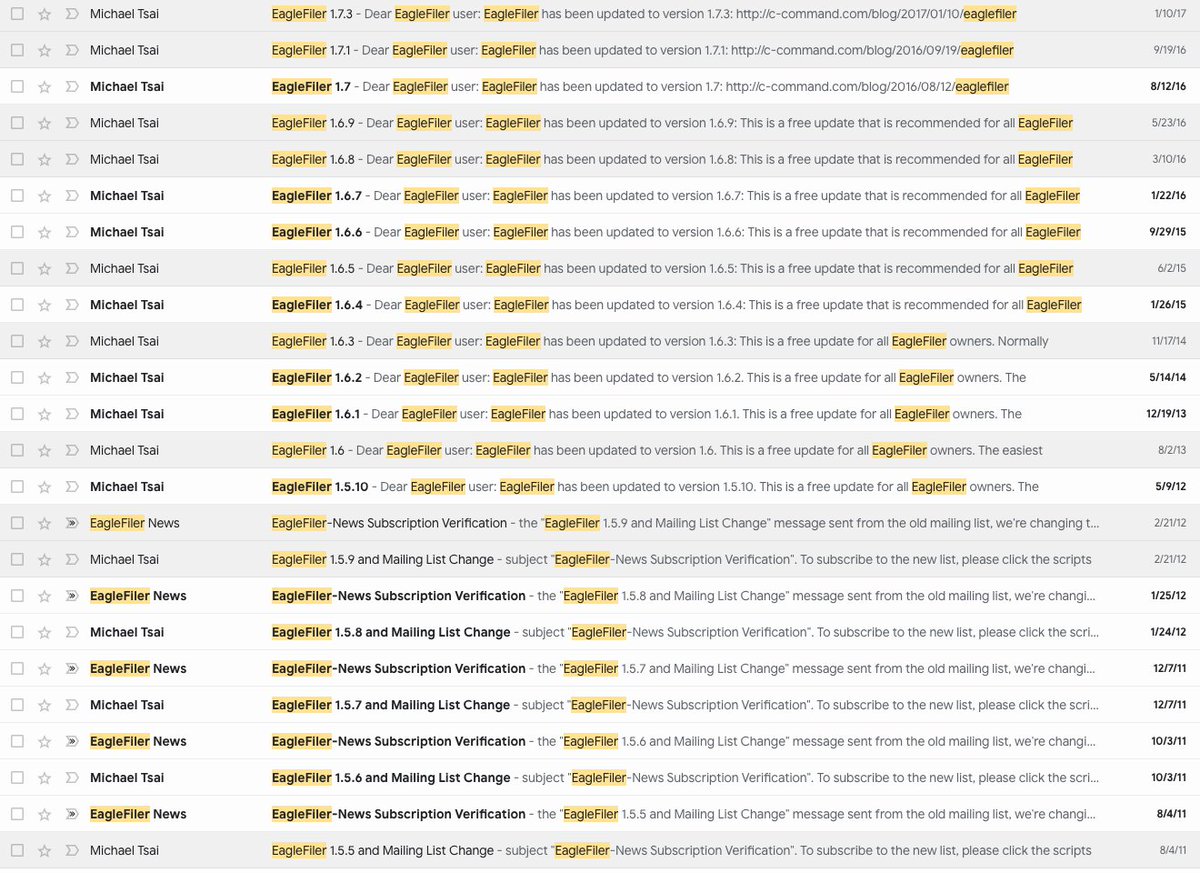
Task: Click the date 1/24/12
Action: pos(1168,632)
